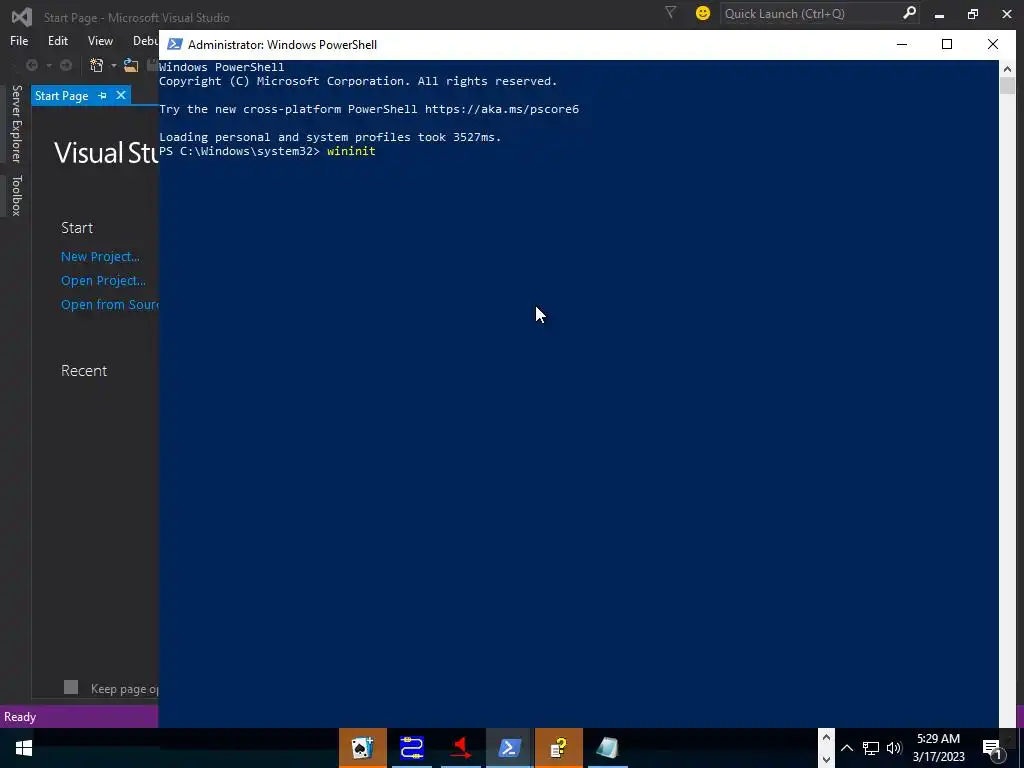
Task: Click the Quick Launch magnifier icon
Action: click(909, 13)
